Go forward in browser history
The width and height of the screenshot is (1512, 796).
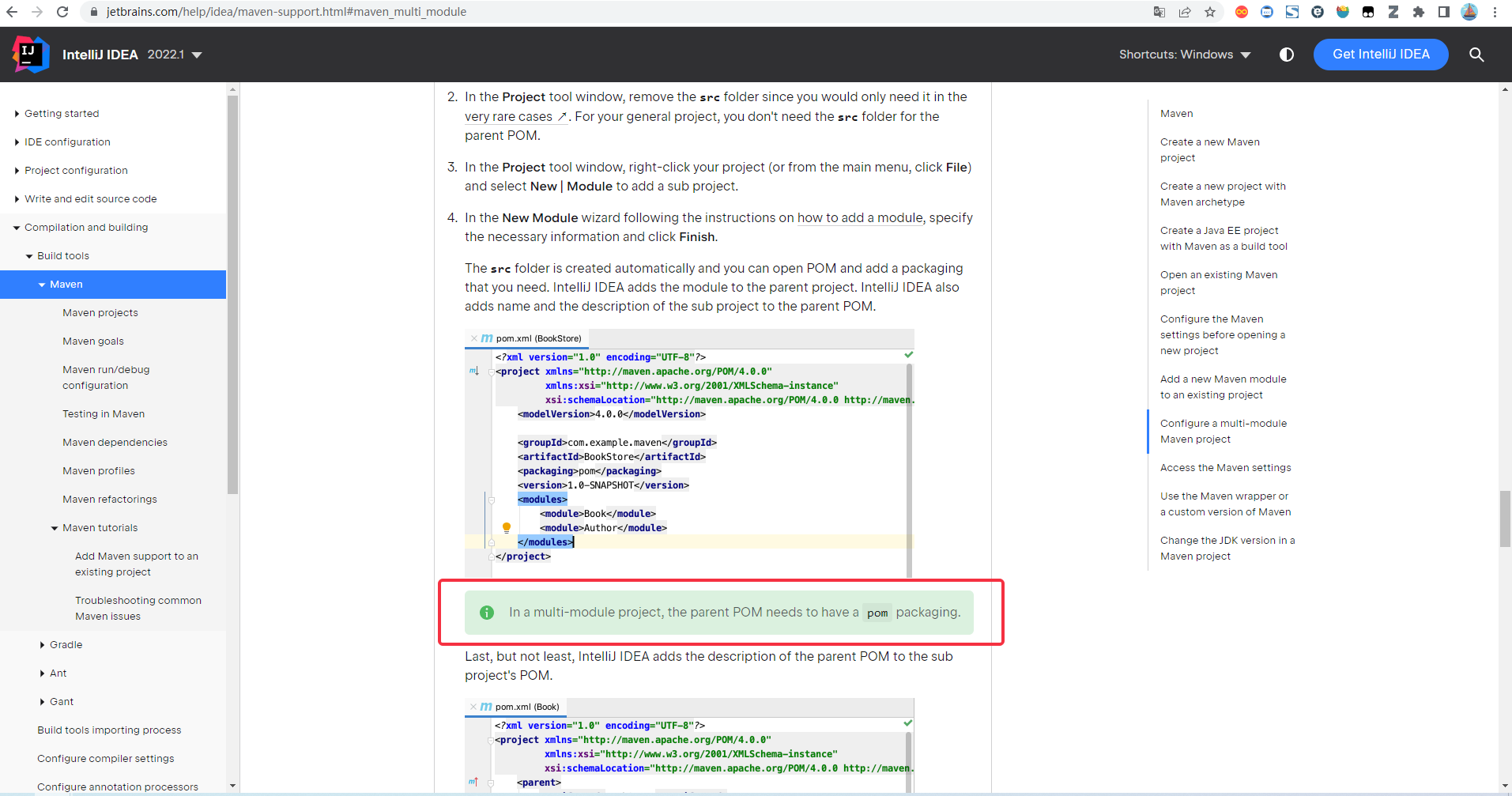click(x=37, y=12)
